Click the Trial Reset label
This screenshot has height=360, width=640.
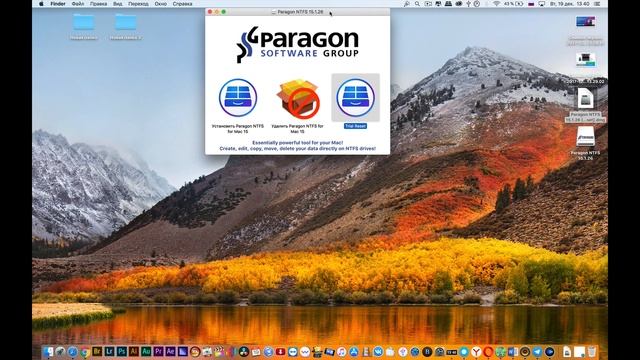[x=356, y=126]
